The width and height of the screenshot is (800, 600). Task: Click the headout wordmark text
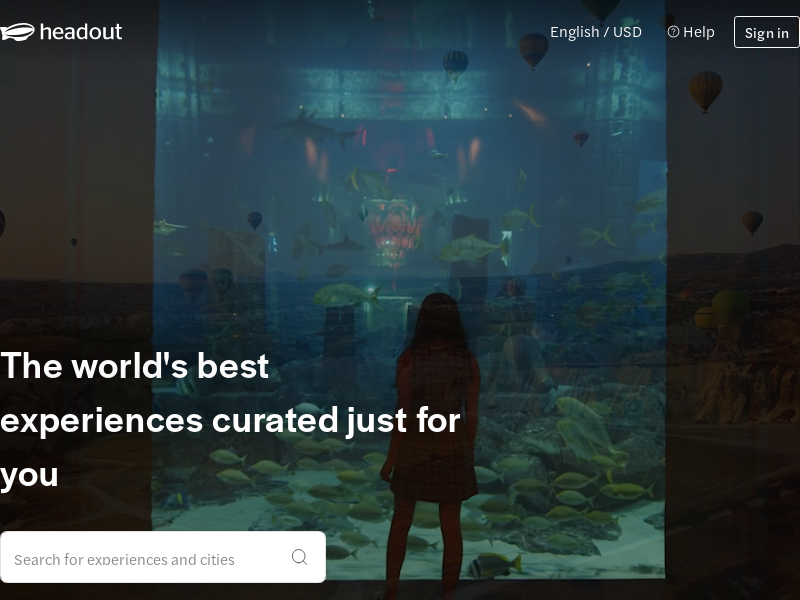tap(81, 32)
